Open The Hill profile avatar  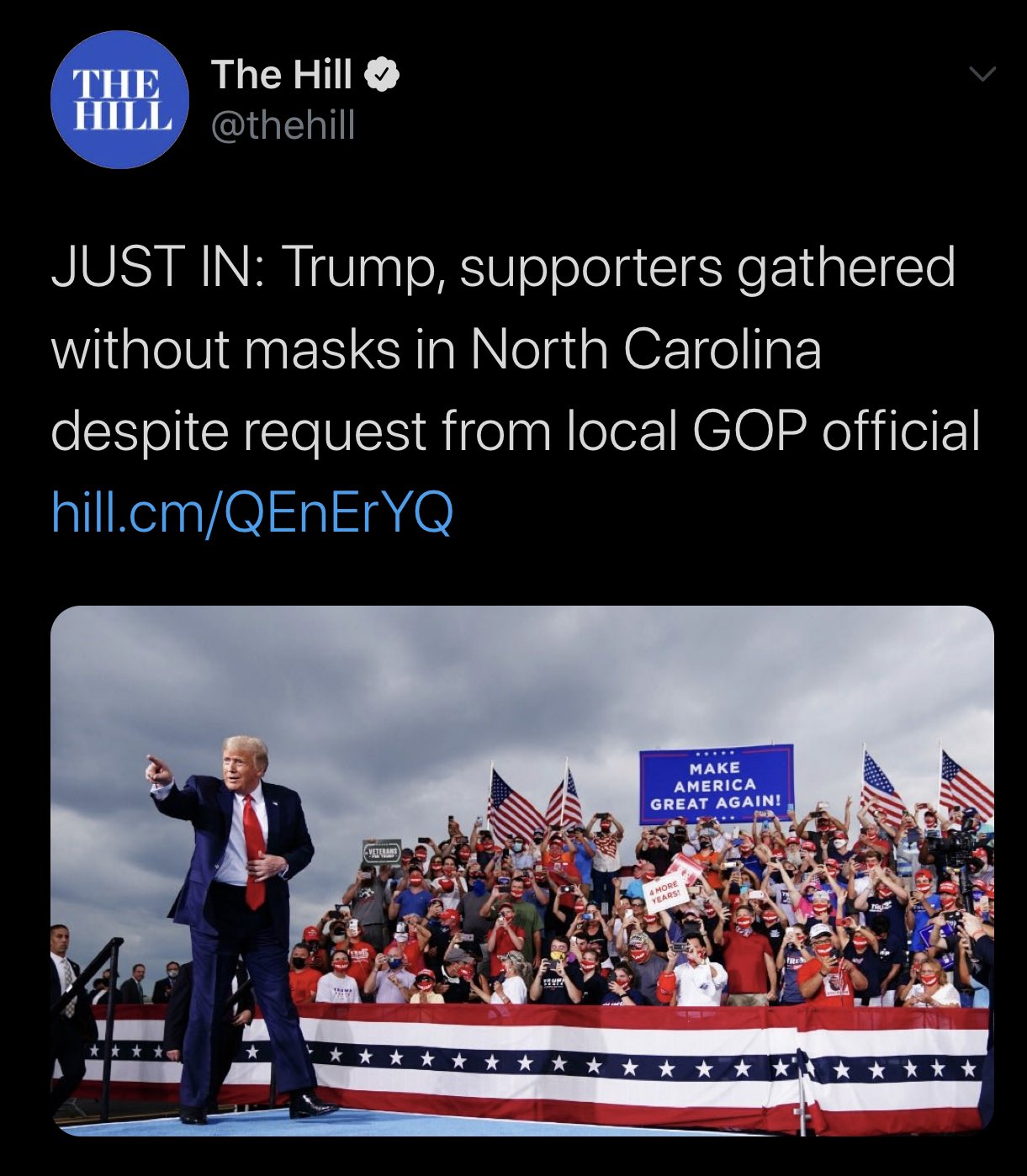tap(119, 100)
